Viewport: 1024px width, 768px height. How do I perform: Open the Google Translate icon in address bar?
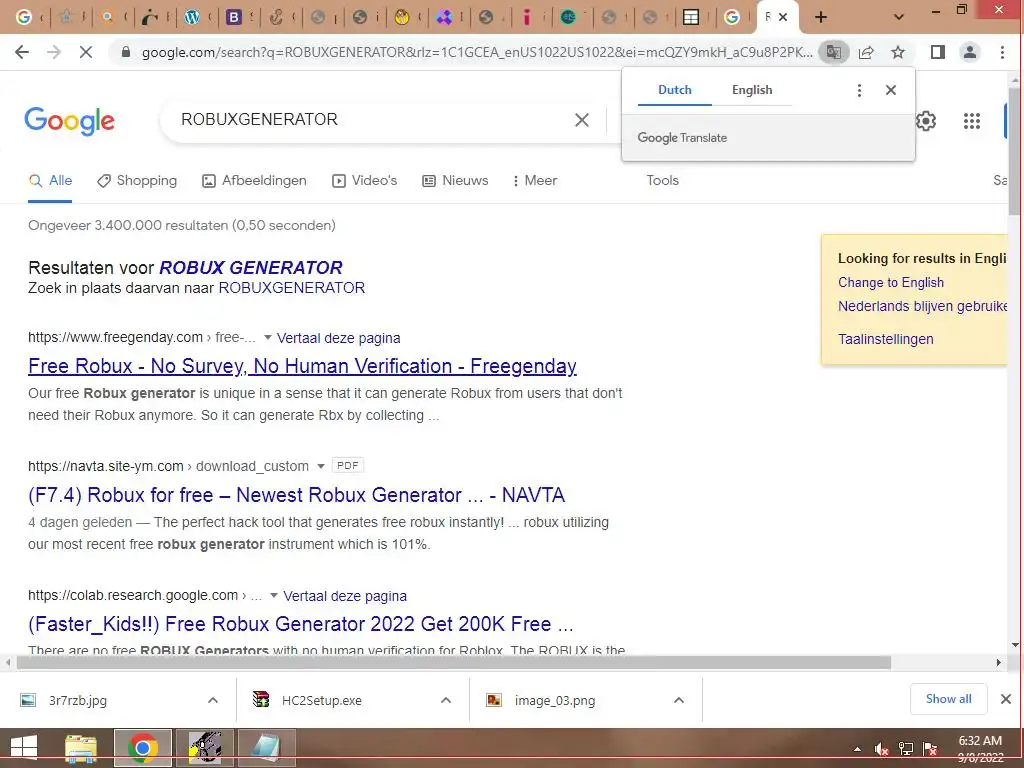(x=834, y=52)
